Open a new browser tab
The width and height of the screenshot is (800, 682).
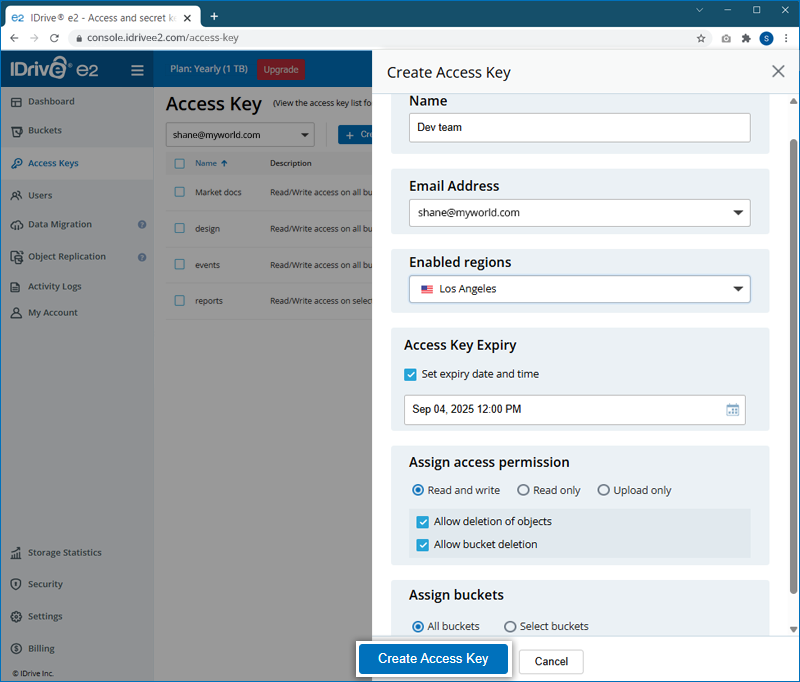[x=214, y=16]
